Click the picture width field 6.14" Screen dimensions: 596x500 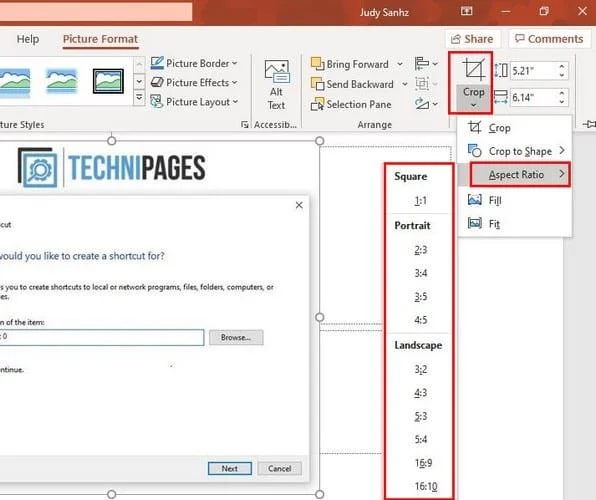[x=533, y=97]
